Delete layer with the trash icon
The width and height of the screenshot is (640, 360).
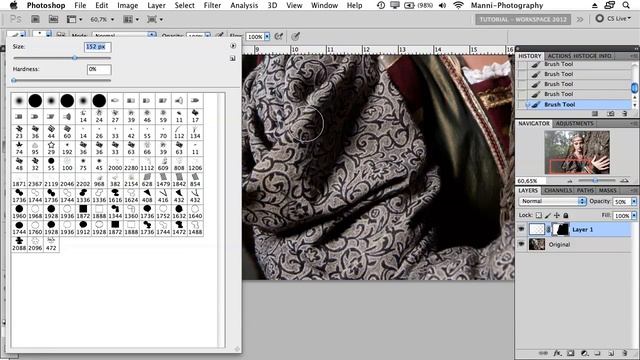[x=625, y=353]
